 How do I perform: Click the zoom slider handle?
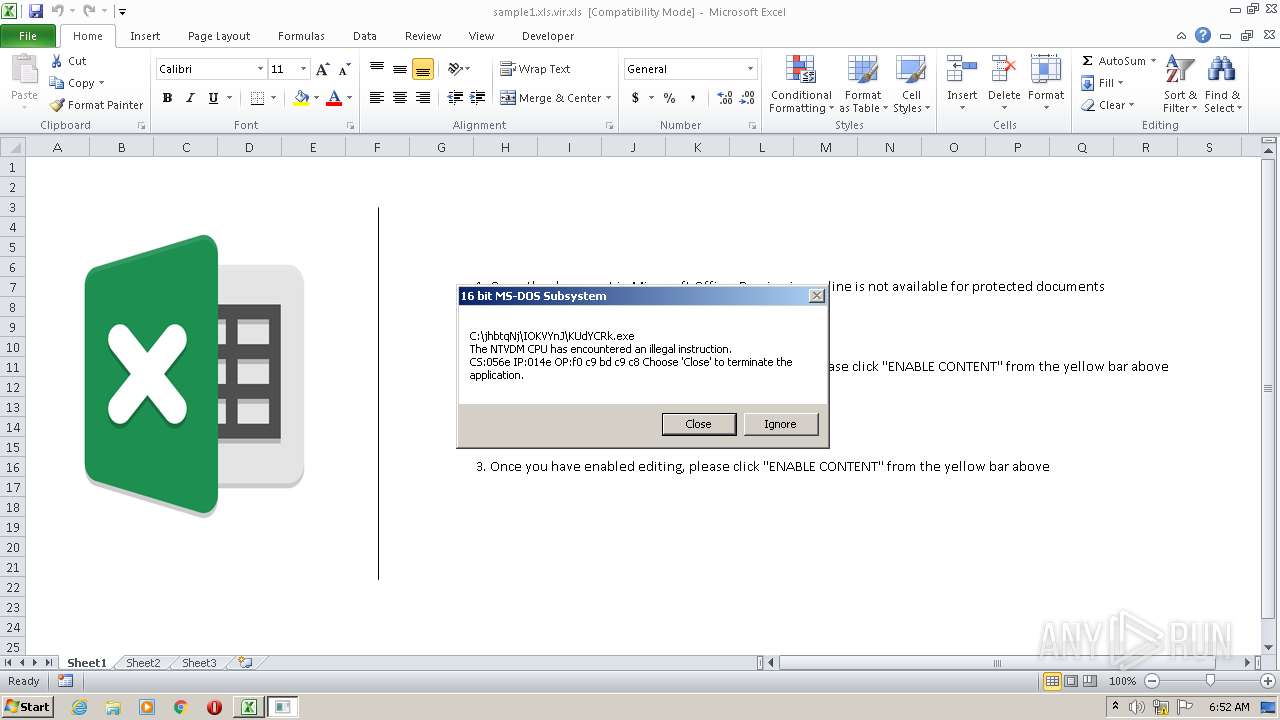(1210, 681)
